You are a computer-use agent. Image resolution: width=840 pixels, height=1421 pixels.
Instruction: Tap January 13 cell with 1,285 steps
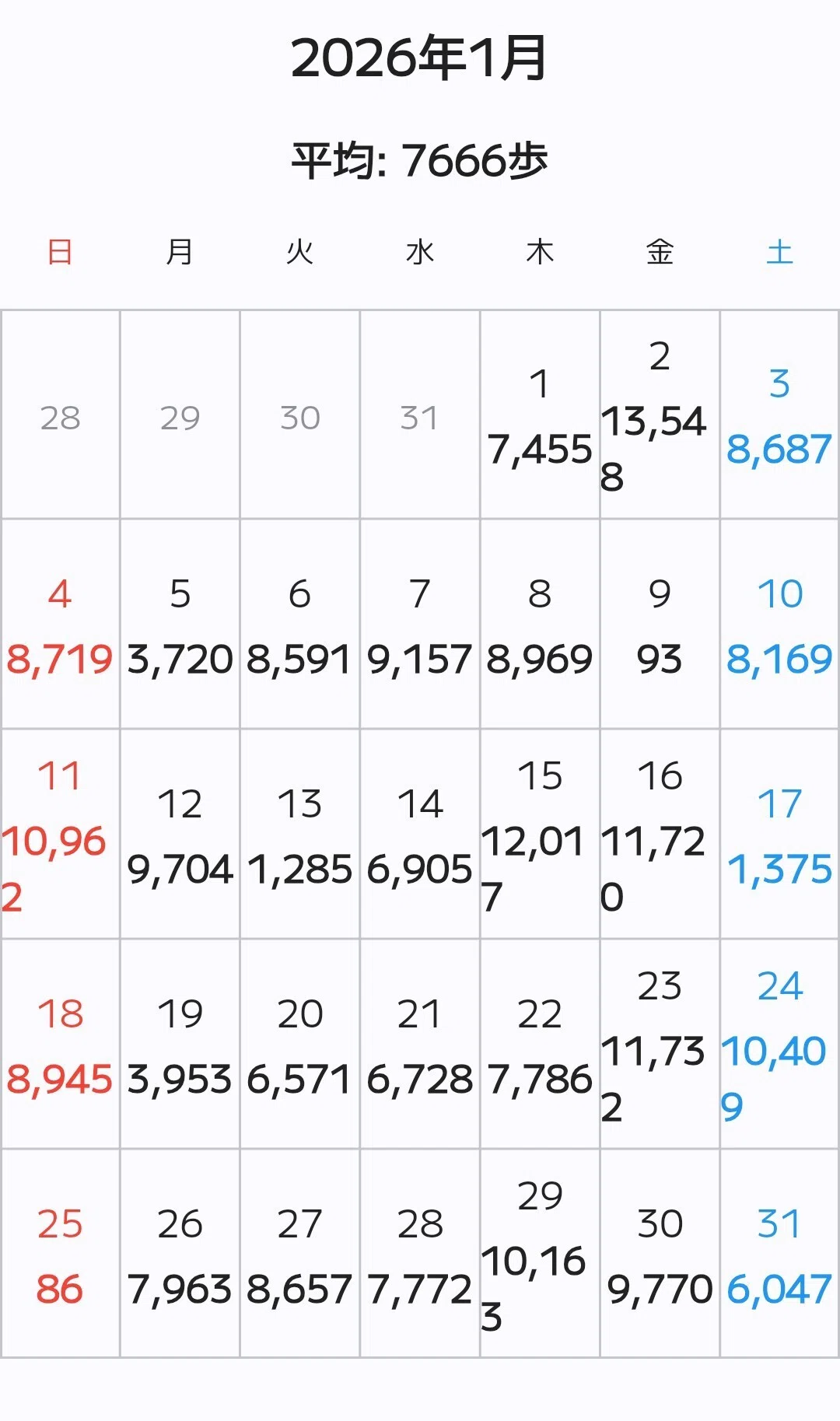point(299,835)
